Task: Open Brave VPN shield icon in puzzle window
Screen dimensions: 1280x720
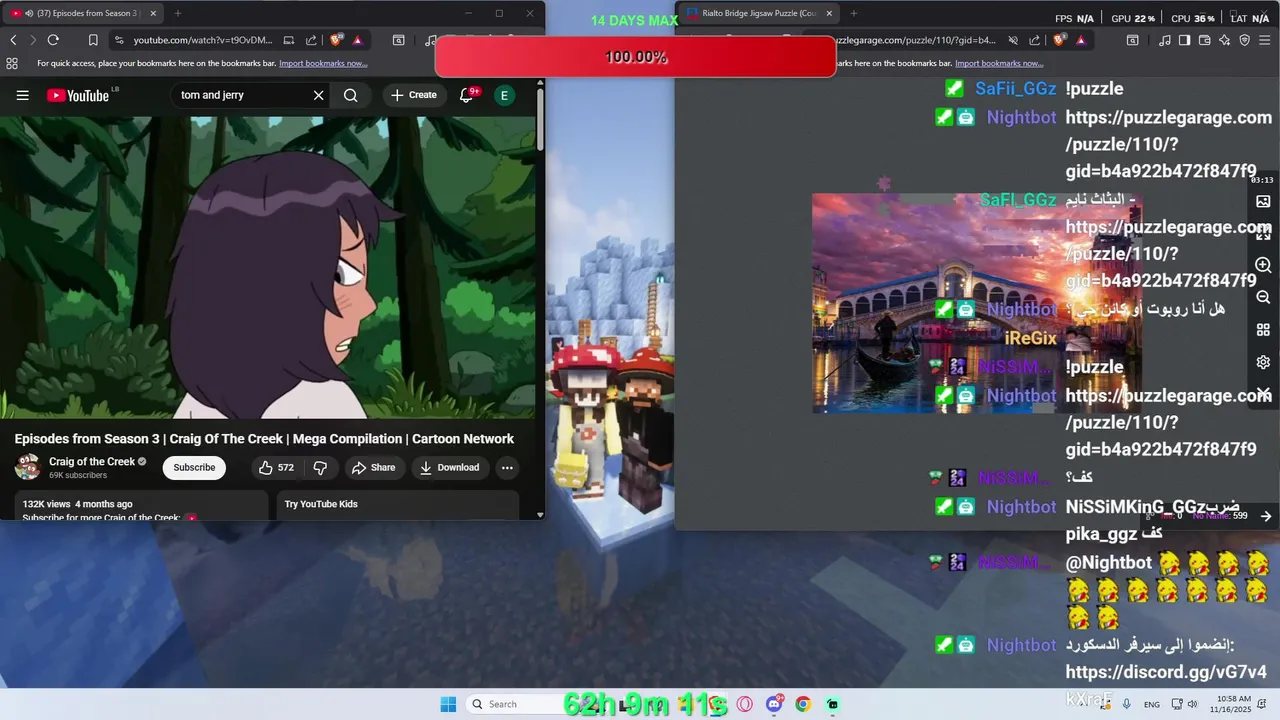Action: coord(1245,40)
